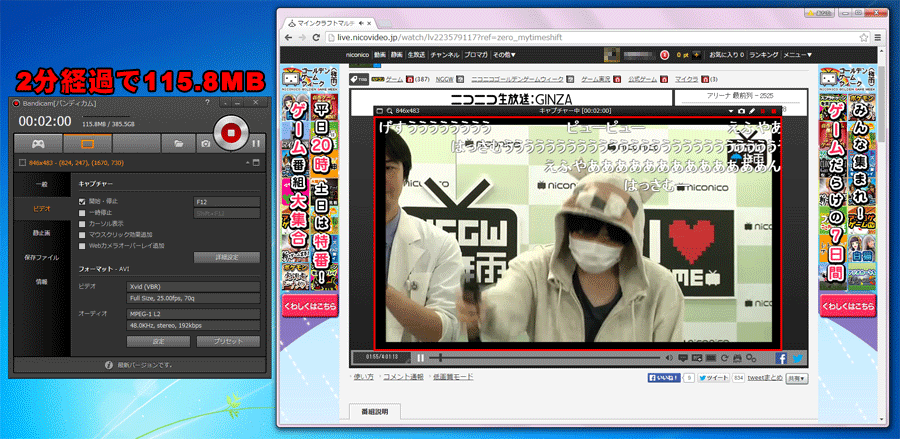Click magnifier icon on capture overlay bar
Viewport: 900px width, 439px height.
(x=389, y=111)
